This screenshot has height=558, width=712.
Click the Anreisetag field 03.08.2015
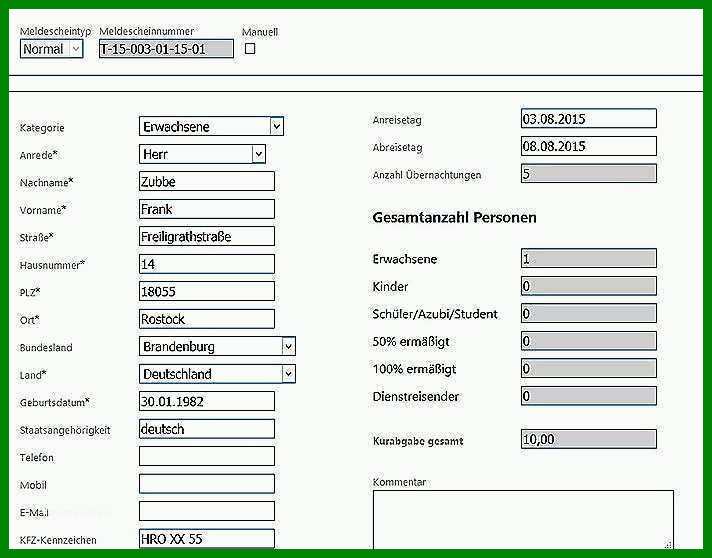(x=588, y=119)
